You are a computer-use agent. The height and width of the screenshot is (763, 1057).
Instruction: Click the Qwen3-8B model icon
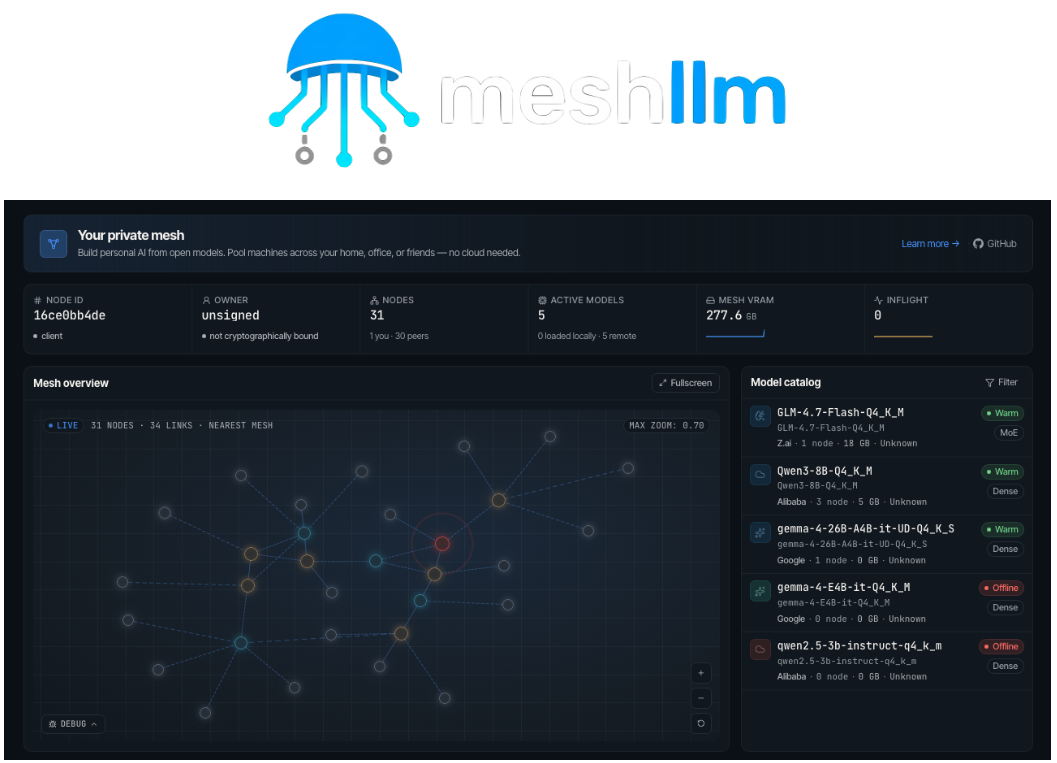tap(760, 475)
